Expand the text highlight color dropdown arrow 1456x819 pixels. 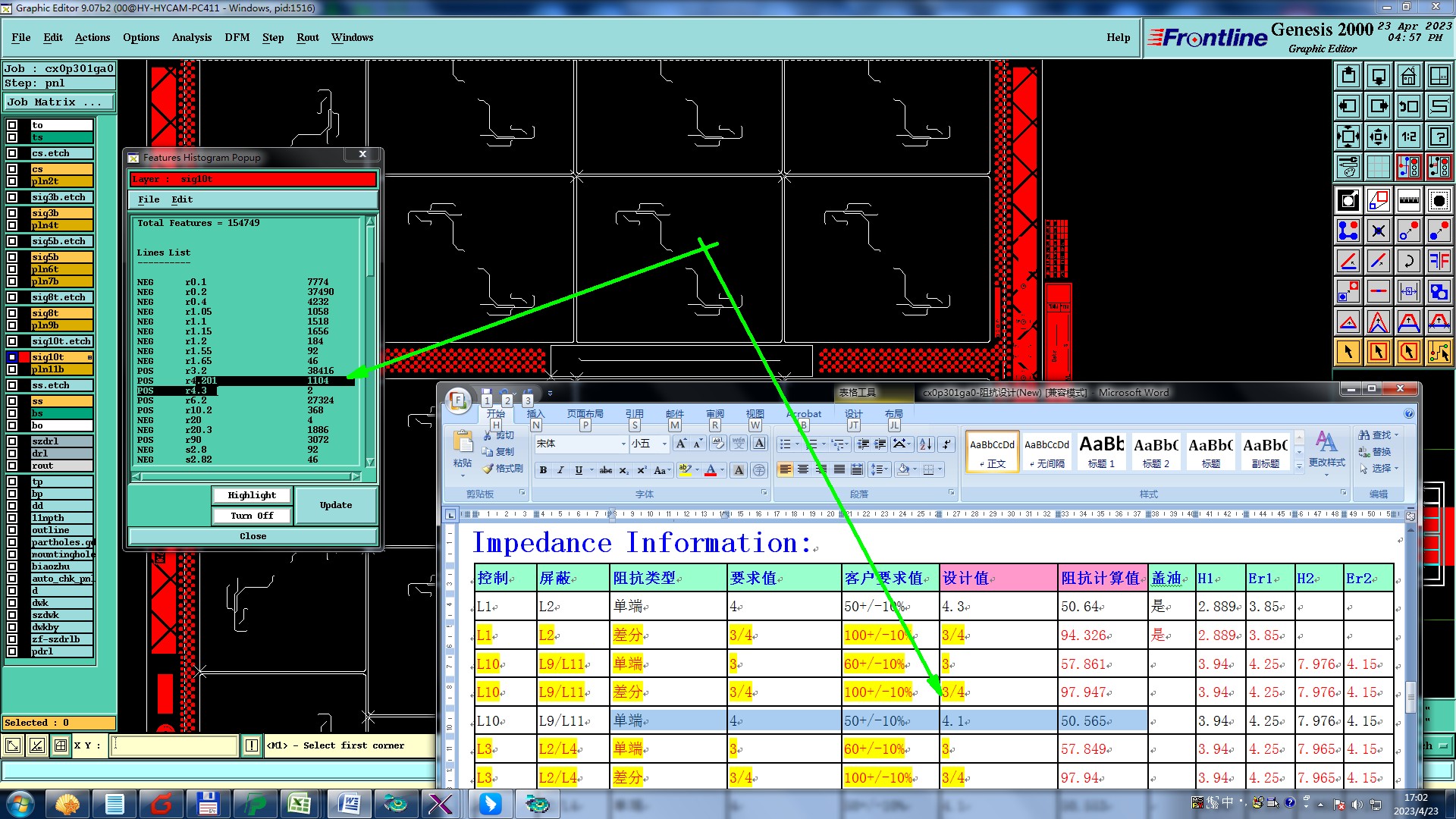tap(697, 470)
